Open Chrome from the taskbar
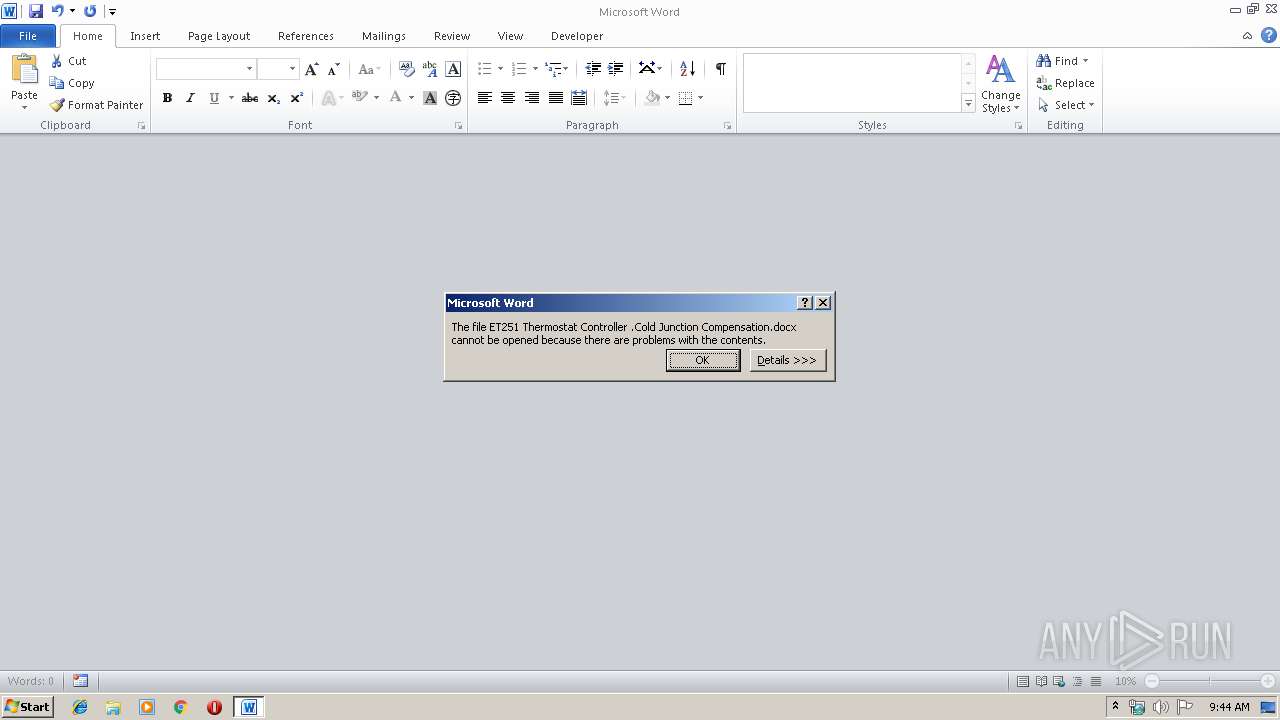 point(181,707)
